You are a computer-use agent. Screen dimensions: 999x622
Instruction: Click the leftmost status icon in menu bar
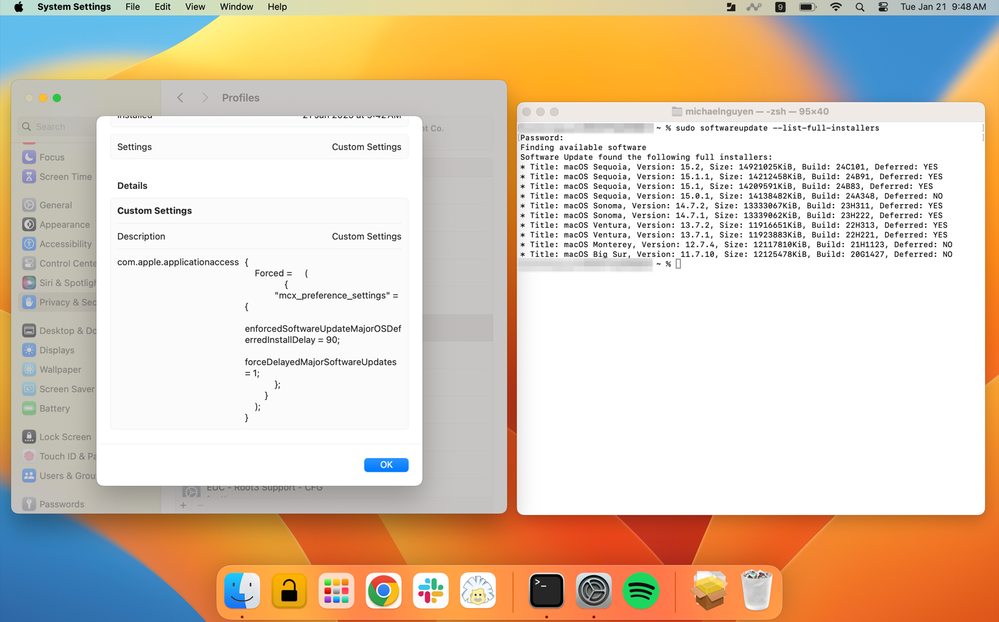[731, 7]
